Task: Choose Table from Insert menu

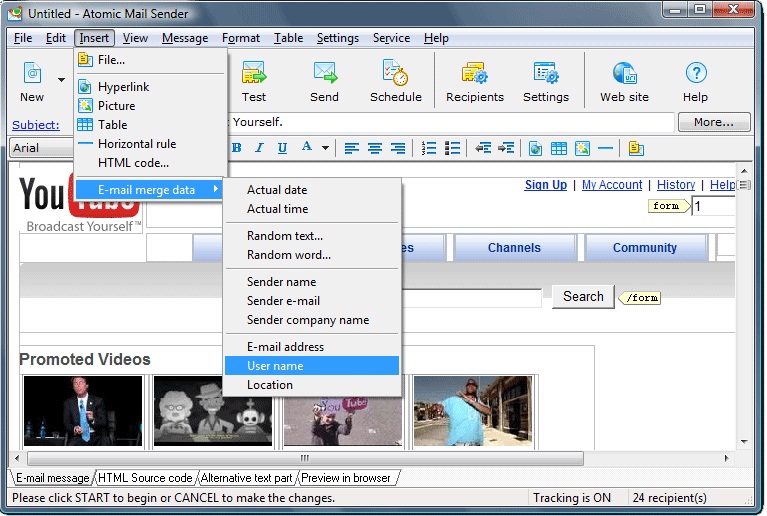Action: pyautogui.click(x=151, y=125)
